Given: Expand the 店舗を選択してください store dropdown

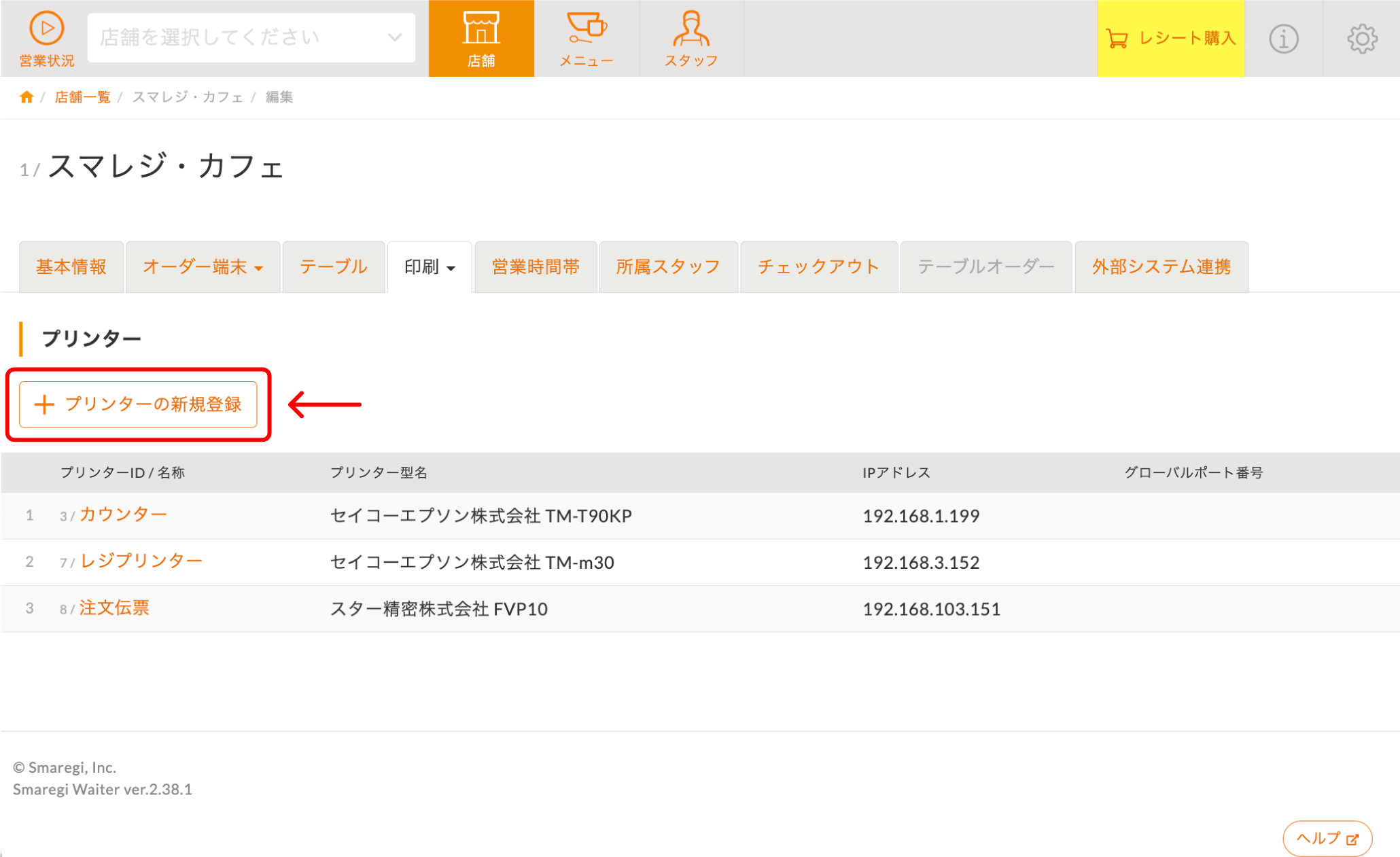Looking at the screenshot, I should [251, 37].
